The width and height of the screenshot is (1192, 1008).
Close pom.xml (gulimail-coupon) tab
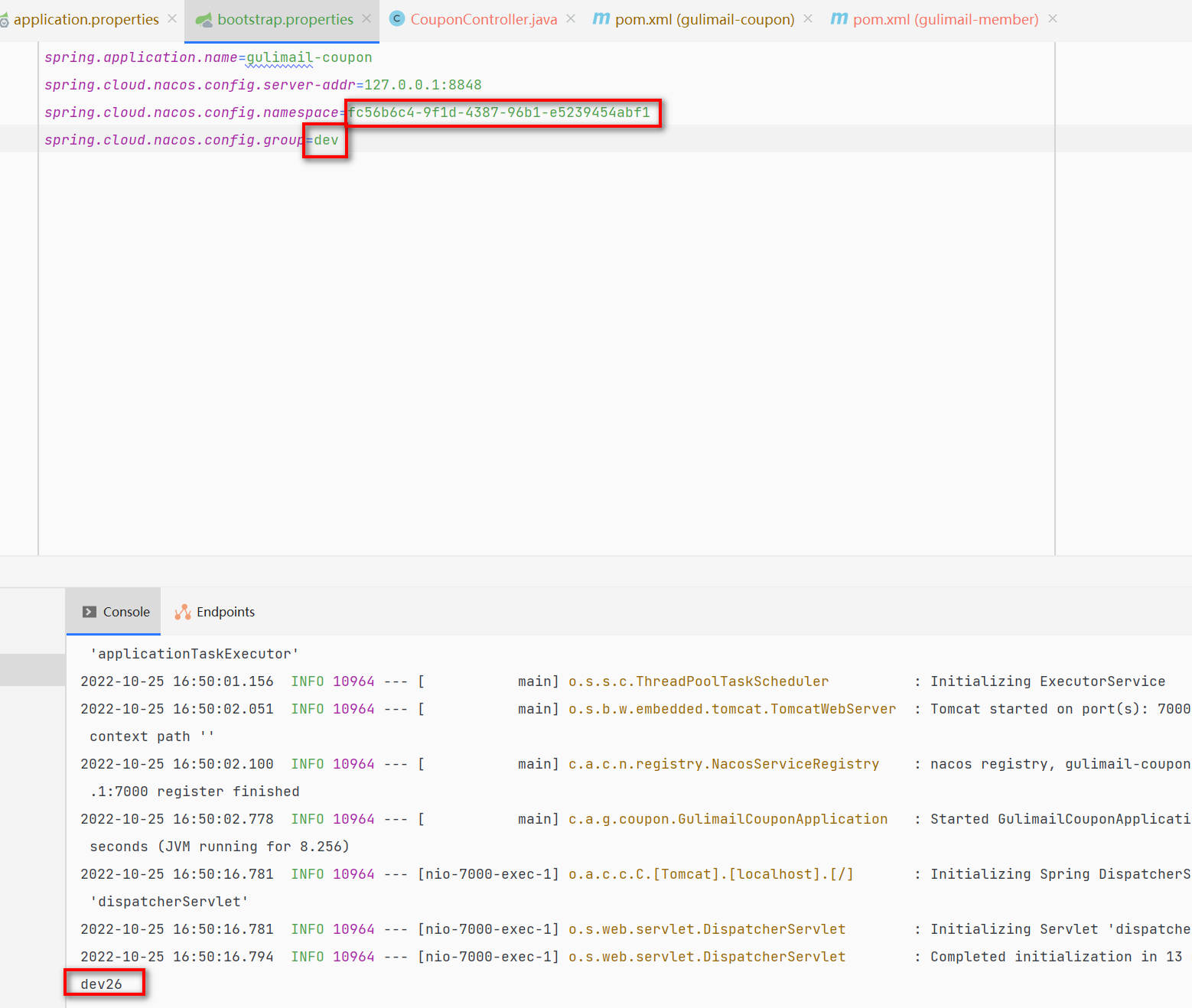click(x=808, y=18)
